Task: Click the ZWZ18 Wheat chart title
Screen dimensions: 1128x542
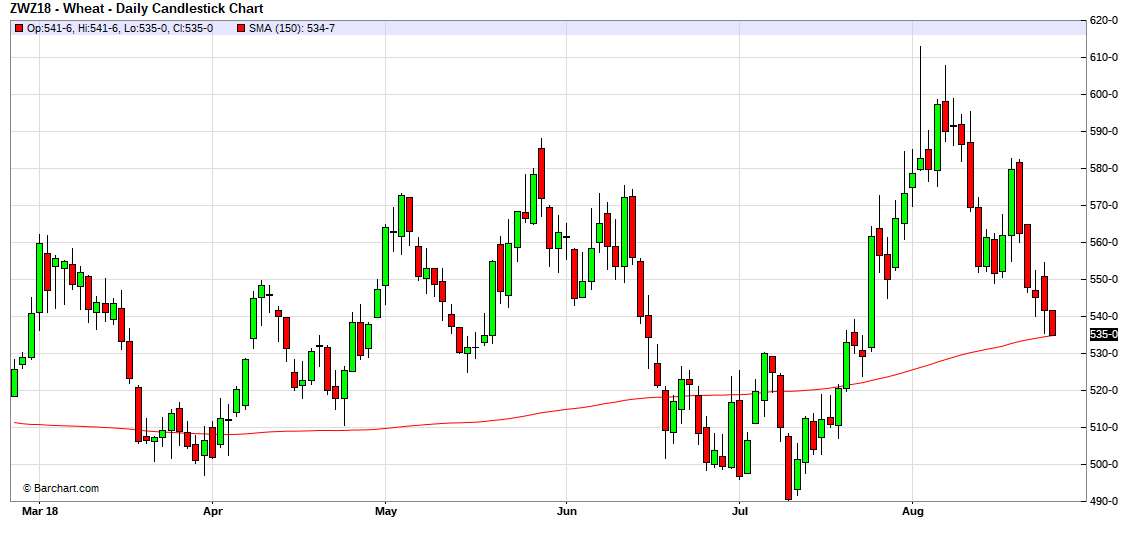Action: [x=135, y=8]
